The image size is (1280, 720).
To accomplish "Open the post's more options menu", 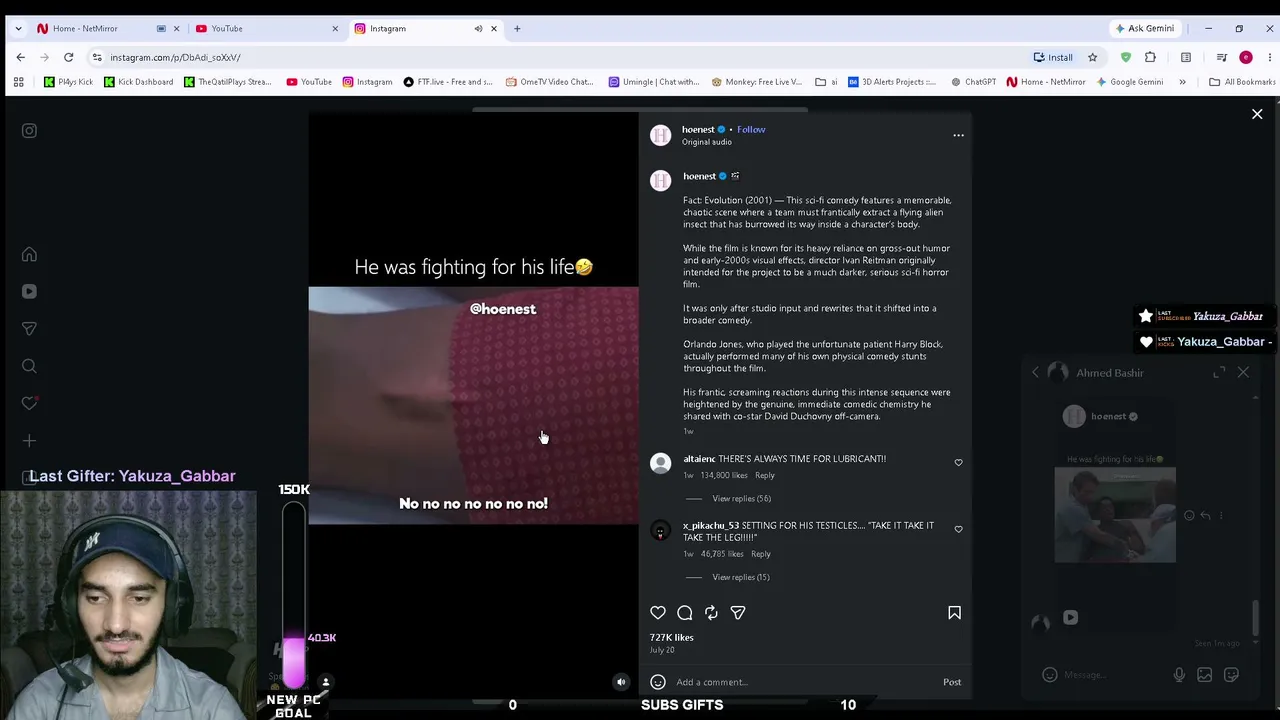I will pyautogui.click(x=958, y=135).
